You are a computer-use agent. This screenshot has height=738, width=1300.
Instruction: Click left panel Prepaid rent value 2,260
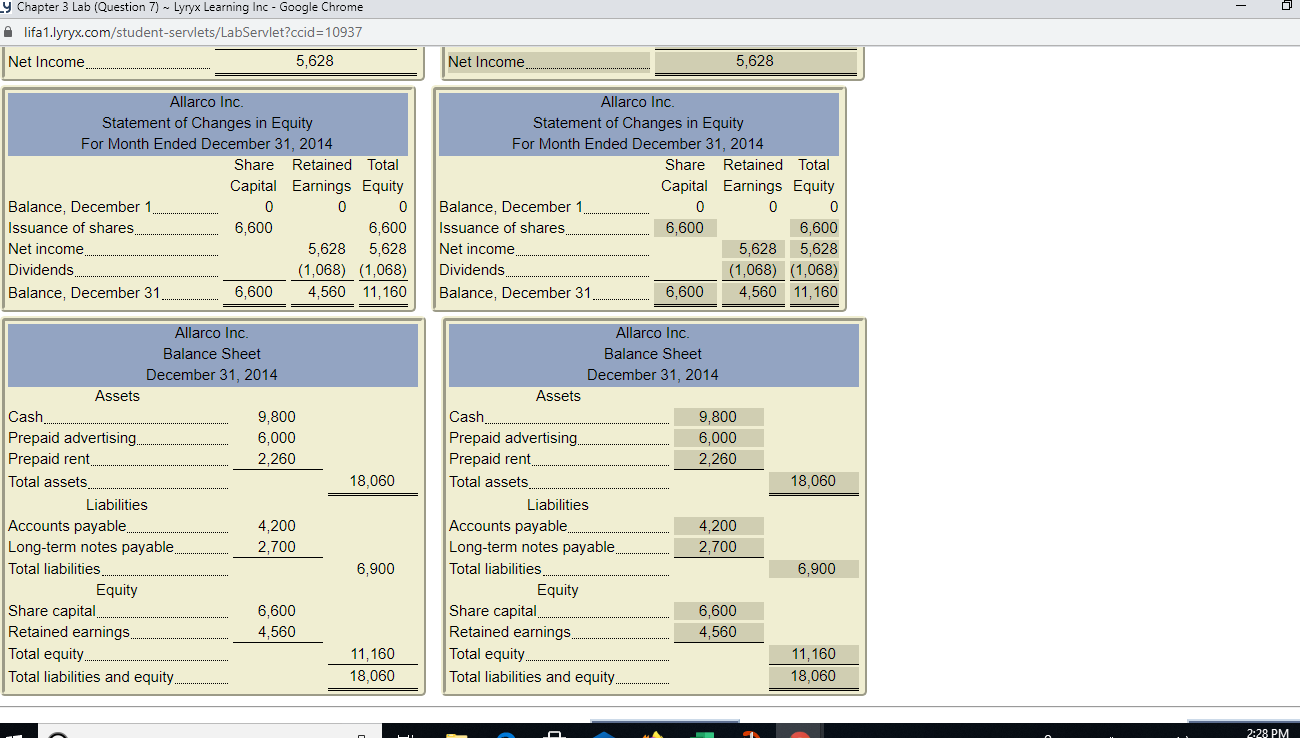pos(277,459)
